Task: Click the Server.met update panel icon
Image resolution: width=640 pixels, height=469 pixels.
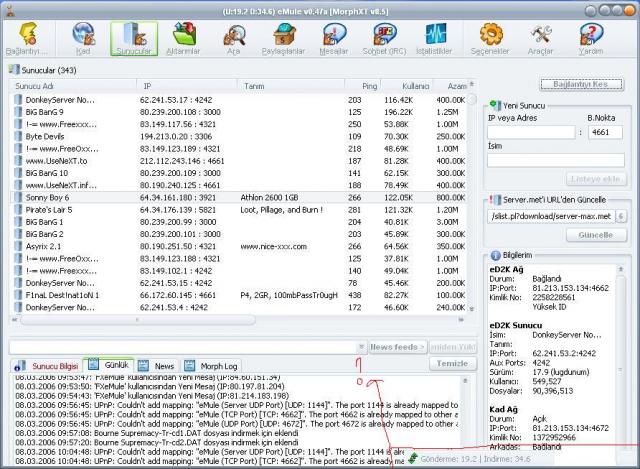Action: pyautogui.click(x=495, y=200)
